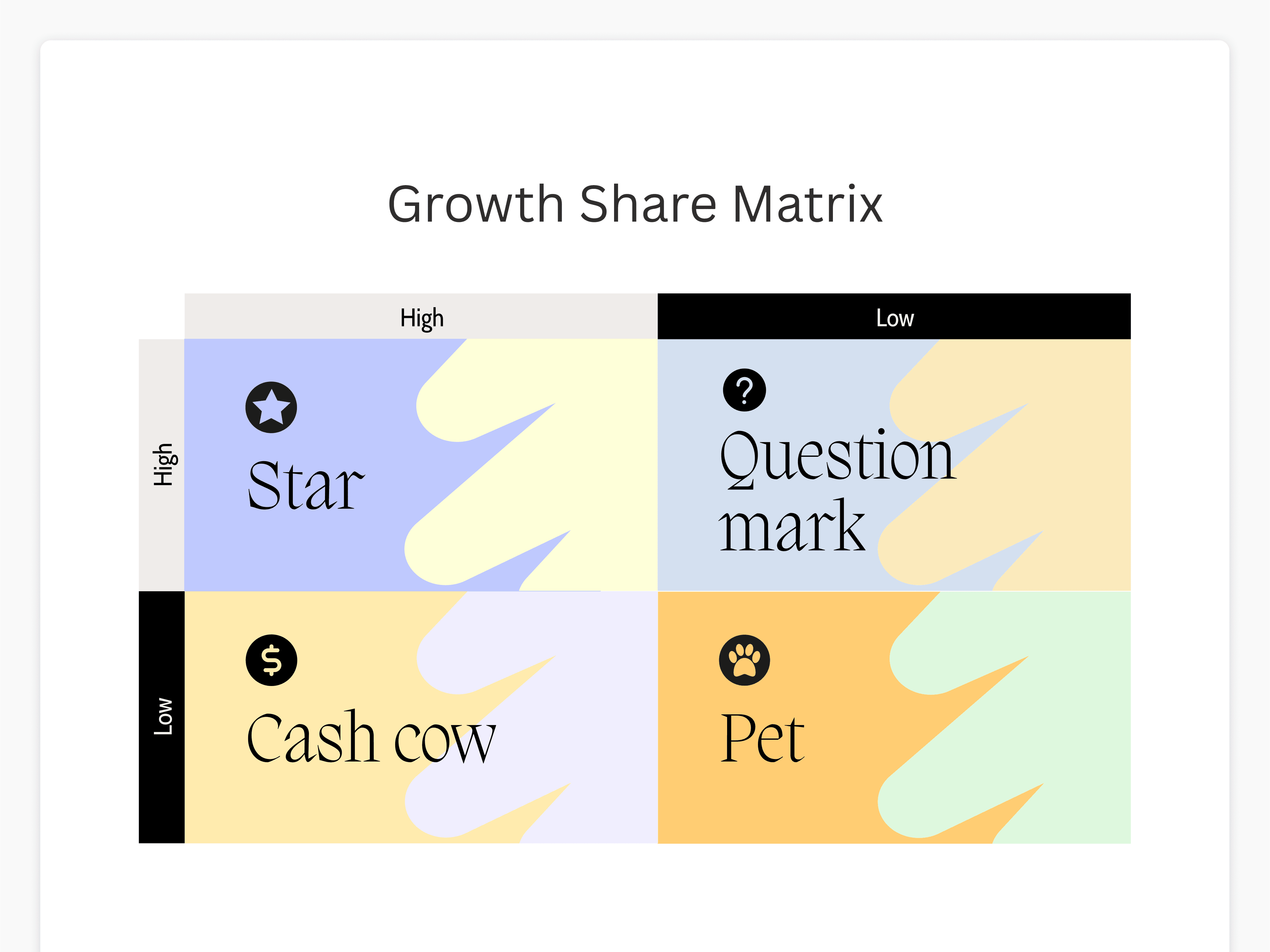The height and width of the screenshot is (952, 1270).
Task: Select the paw print circle icon
Action: pos(744,660)
